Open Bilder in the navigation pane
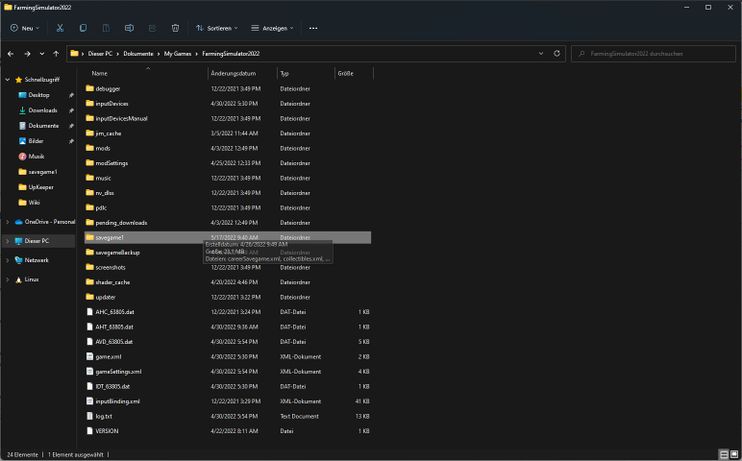The width and height of the screenshot is (742, 461). point(35,141)
